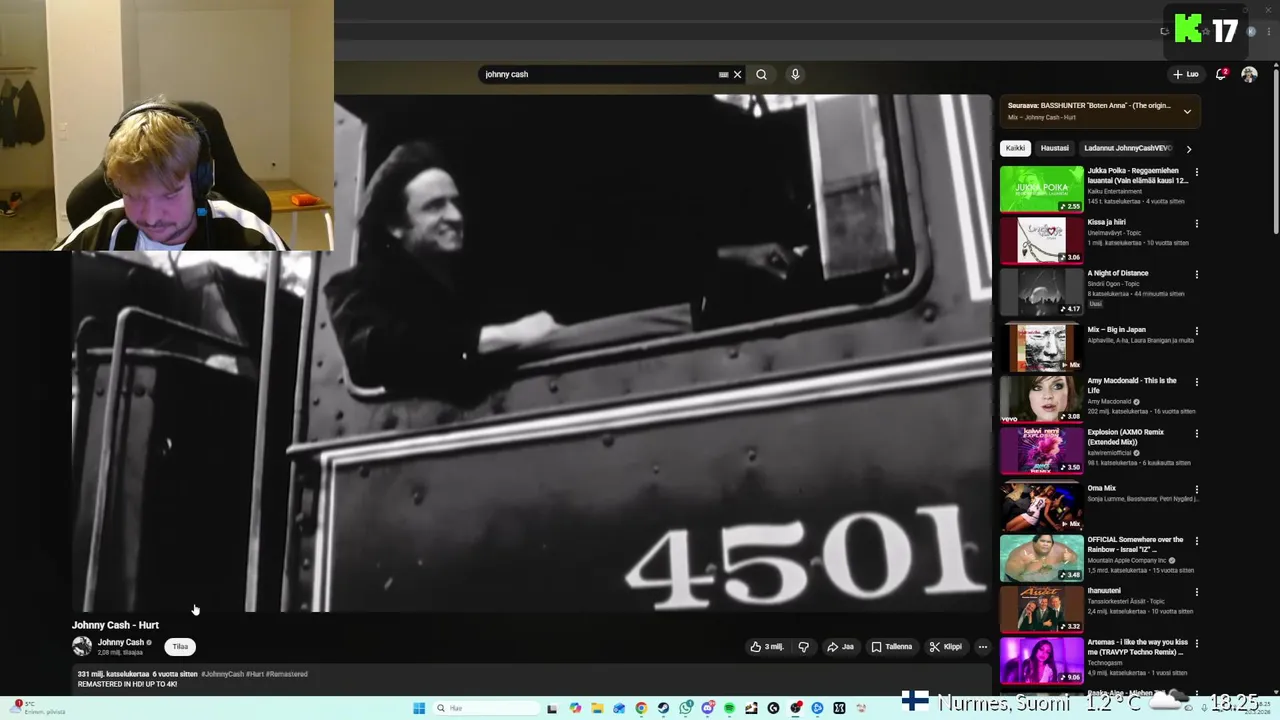1280x720 pixels.
Task: Open Copilot icon in taskbar
Action: click(x=575, y=708)
